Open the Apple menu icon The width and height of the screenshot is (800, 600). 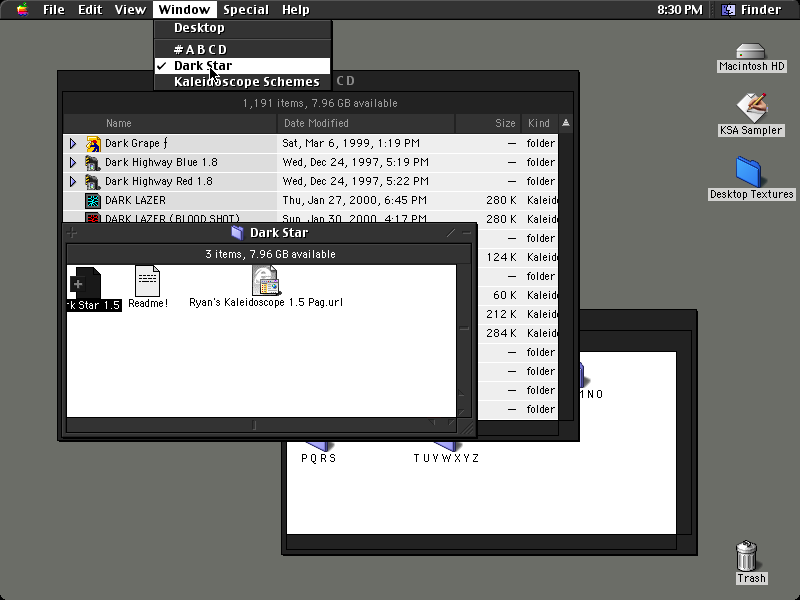(21, 10)
